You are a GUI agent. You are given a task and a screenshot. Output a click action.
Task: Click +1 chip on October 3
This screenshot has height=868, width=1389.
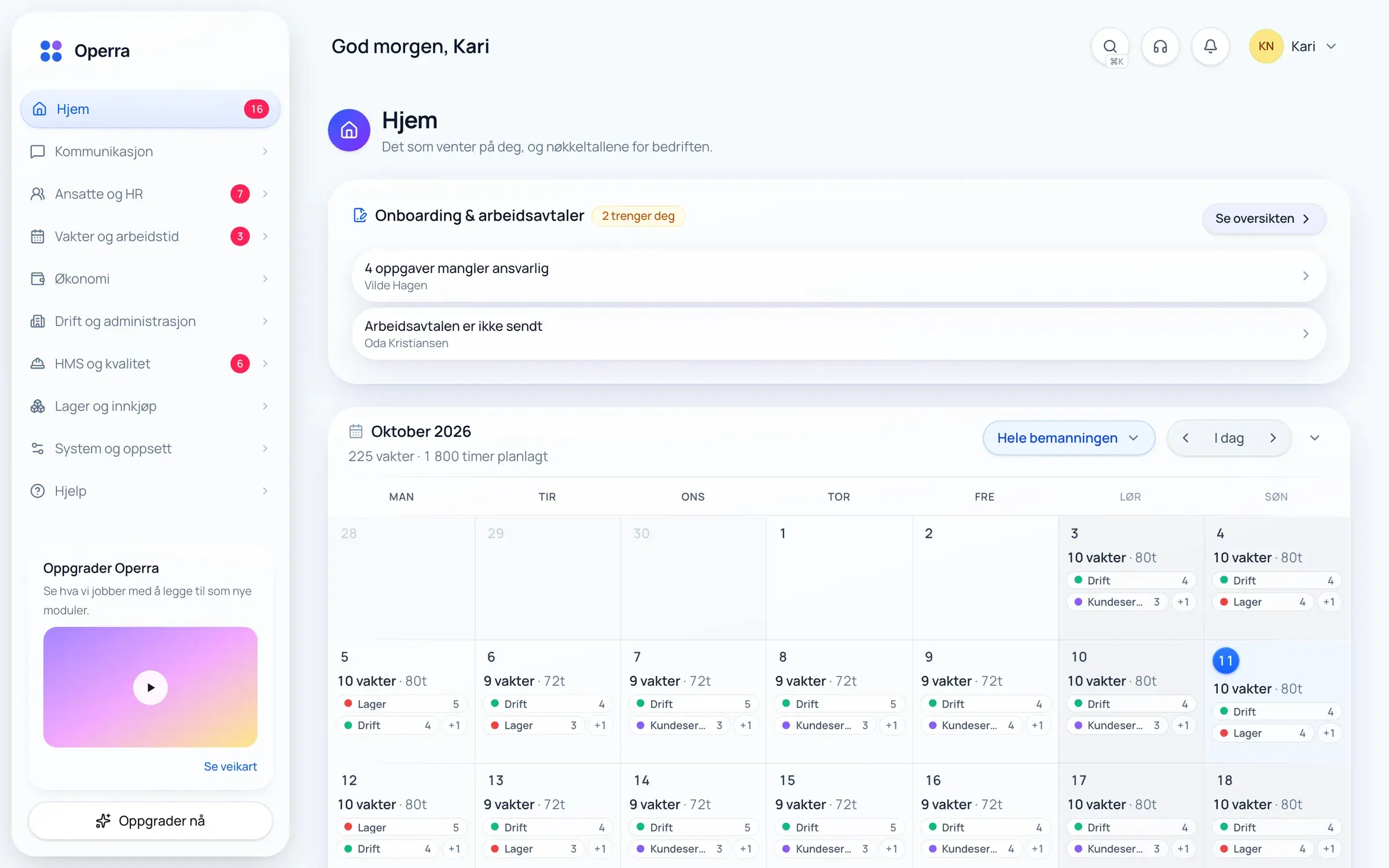[x=1184, y=602]
